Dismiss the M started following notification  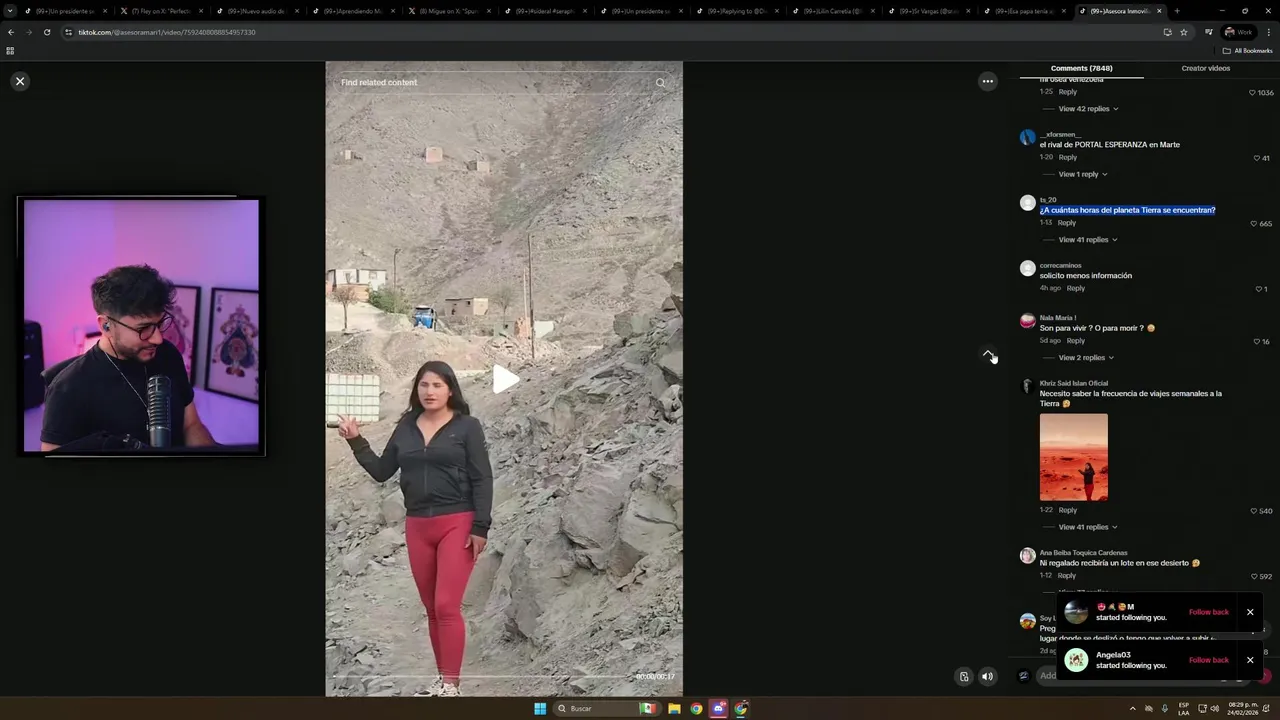click(1250, 612)
